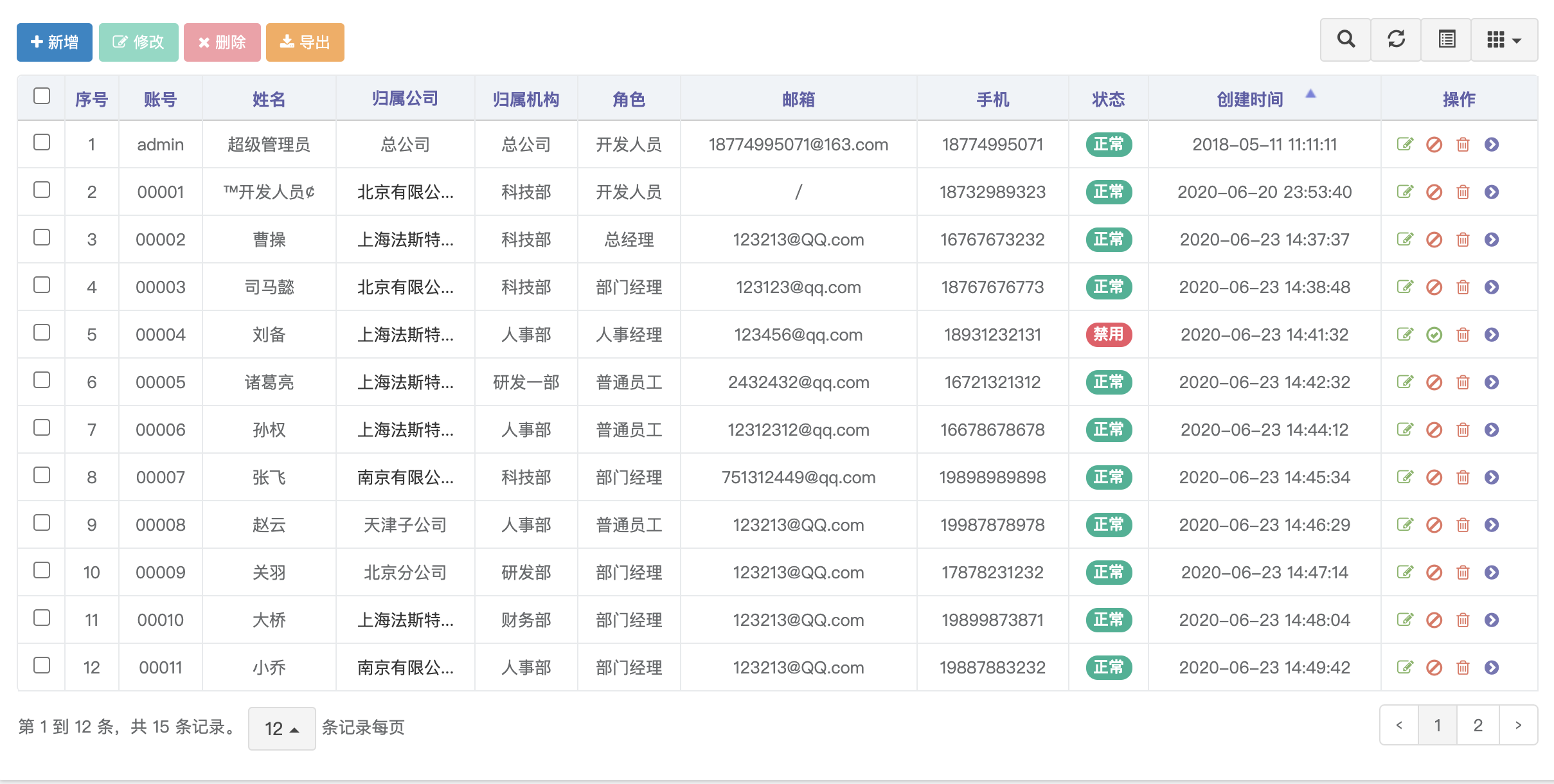The image size is (1554, 784).
Task: Open the 12 records-per-page dropdown
Action: point(281,728)
